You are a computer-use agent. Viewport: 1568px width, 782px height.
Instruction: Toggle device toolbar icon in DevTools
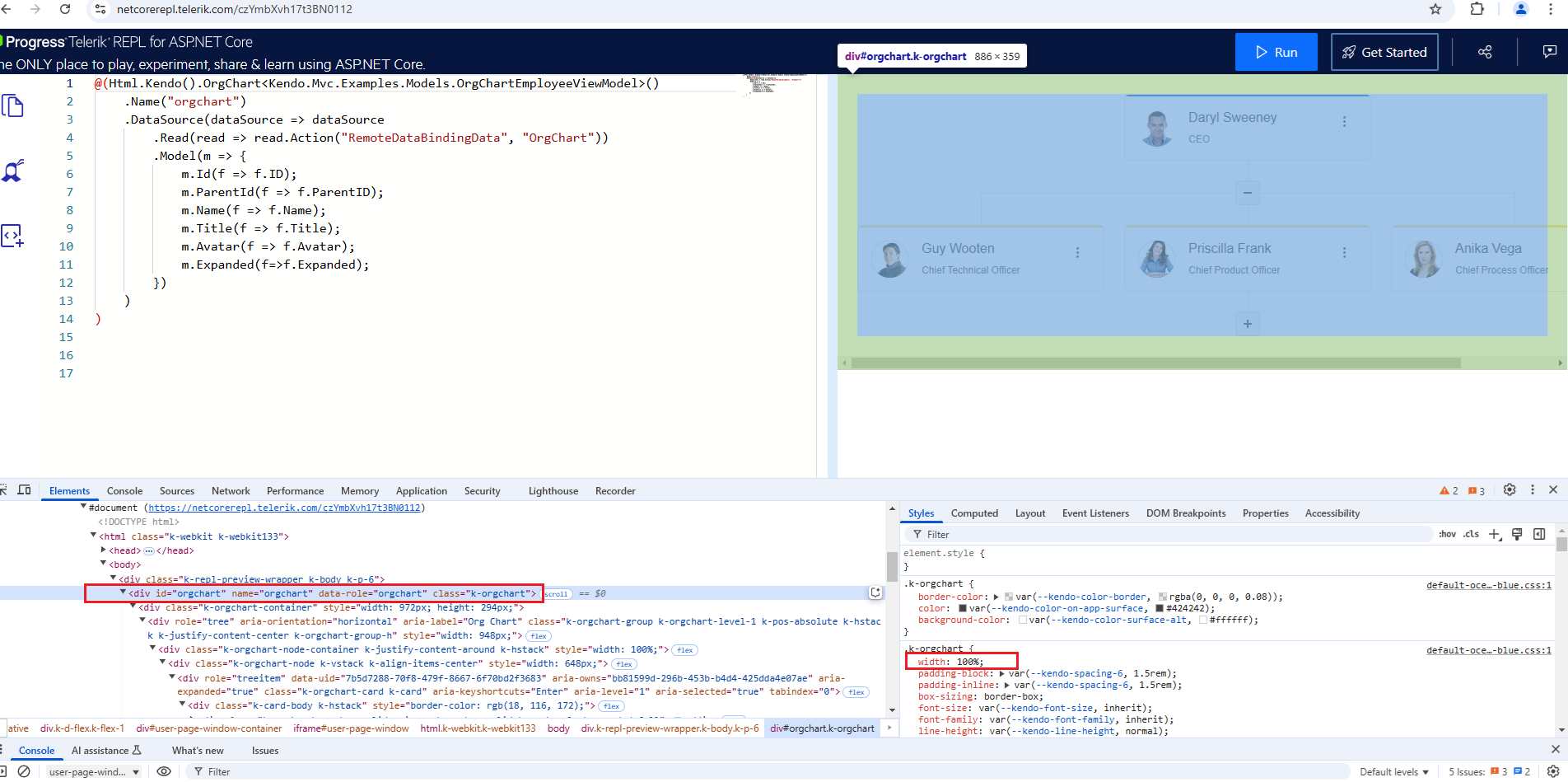(25, 490)
